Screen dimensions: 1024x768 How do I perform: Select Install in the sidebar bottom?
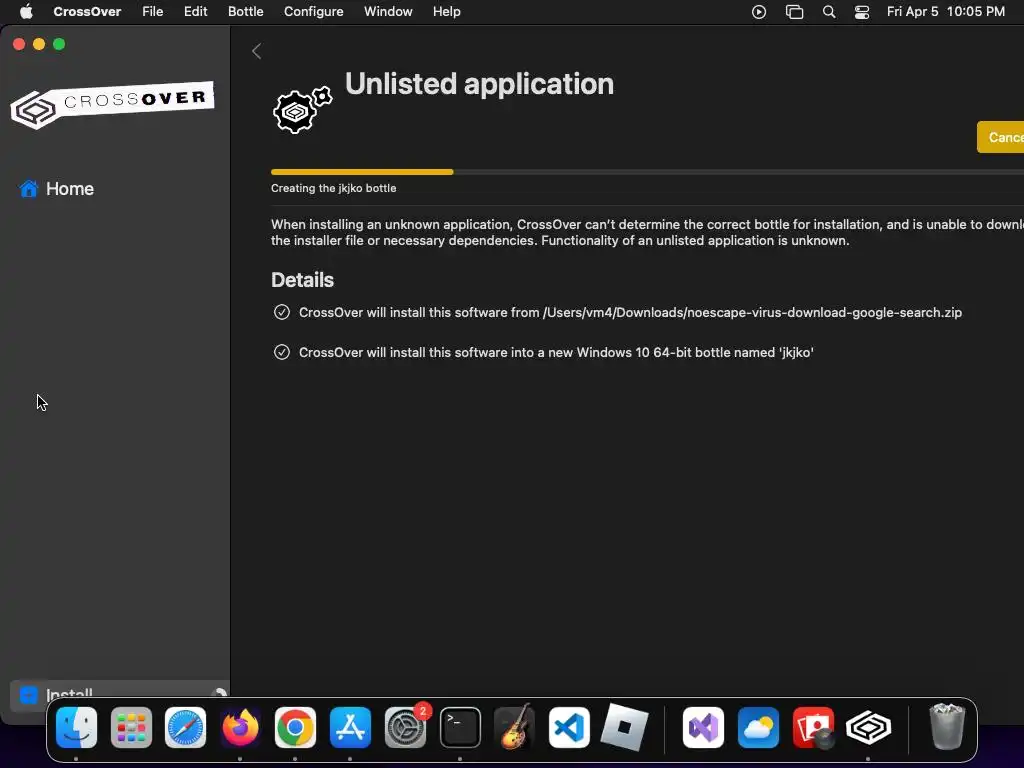[x=118, y=694]
